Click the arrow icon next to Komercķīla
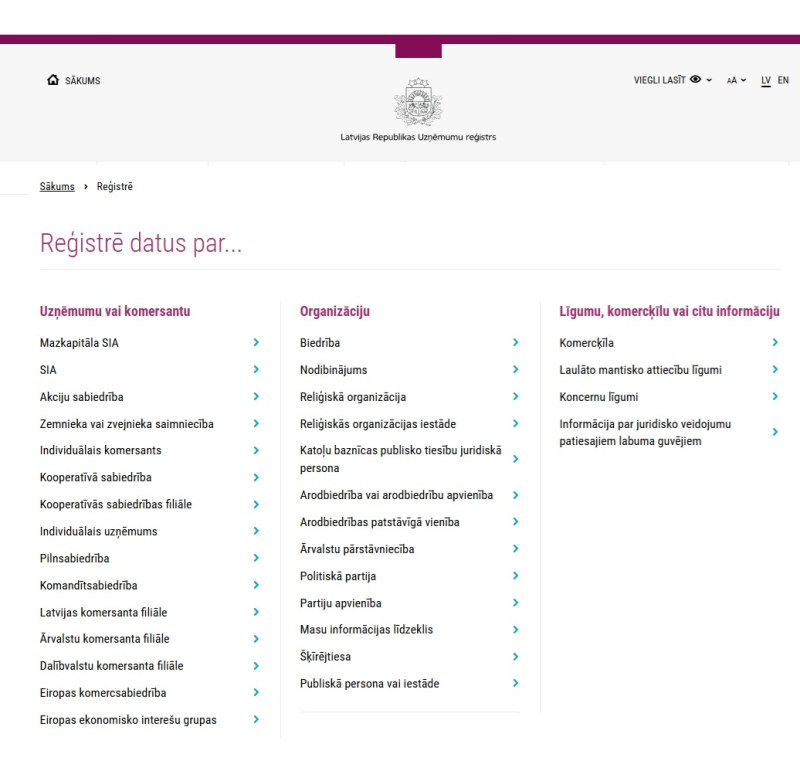800x771 pixels. [775, 343]
